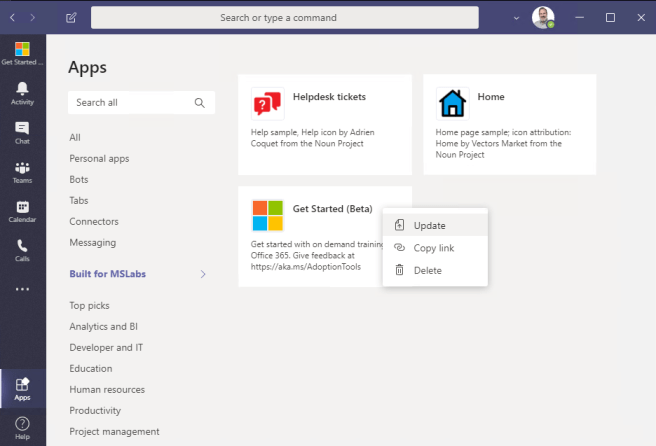Open Help in the left rail
Viewport: 656px width, 446px height.
click(x=22, y=428)
